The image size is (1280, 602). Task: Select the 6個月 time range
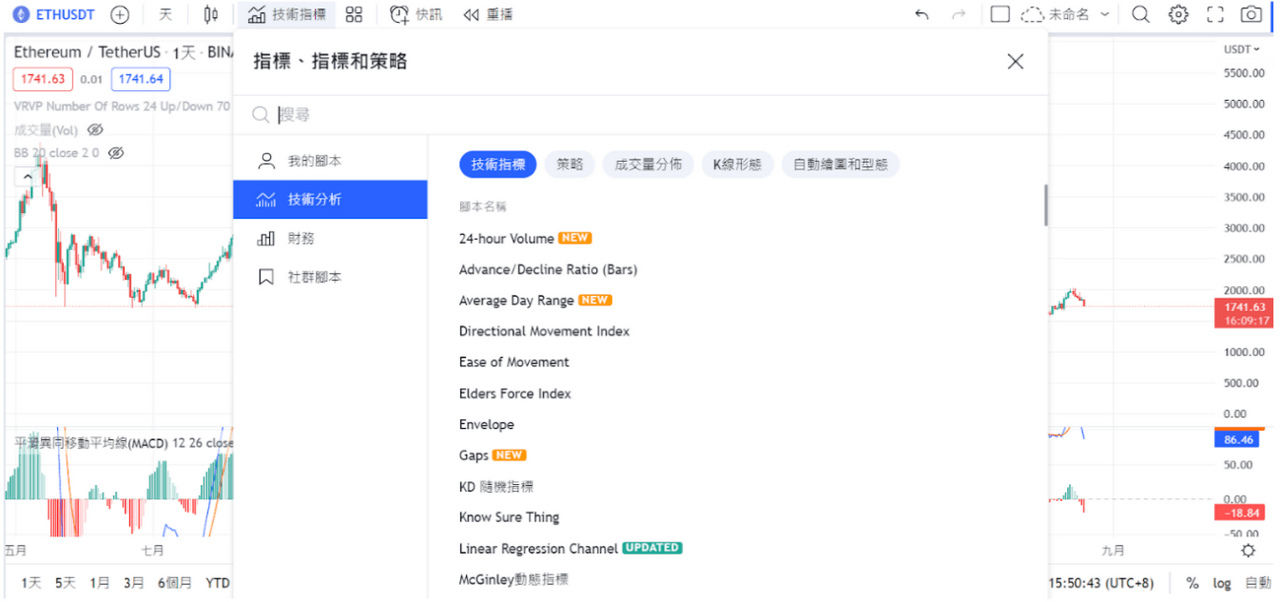[174, 583]
